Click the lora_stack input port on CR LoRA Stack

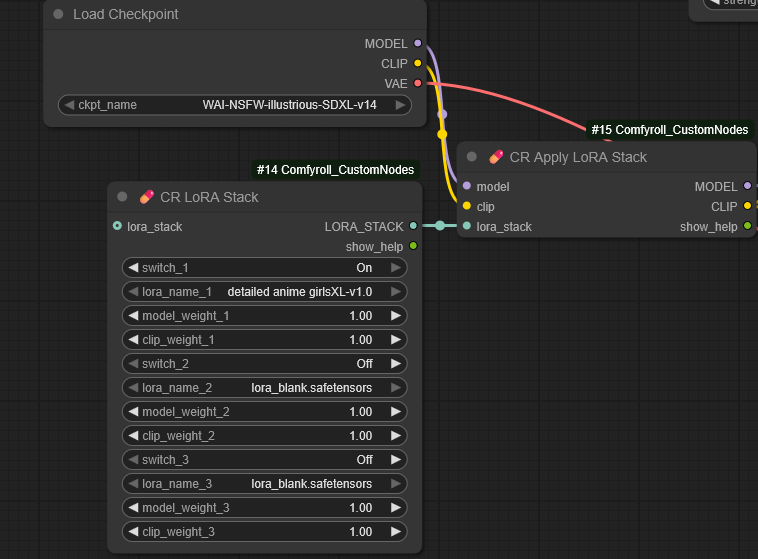(x=118, y=227)
